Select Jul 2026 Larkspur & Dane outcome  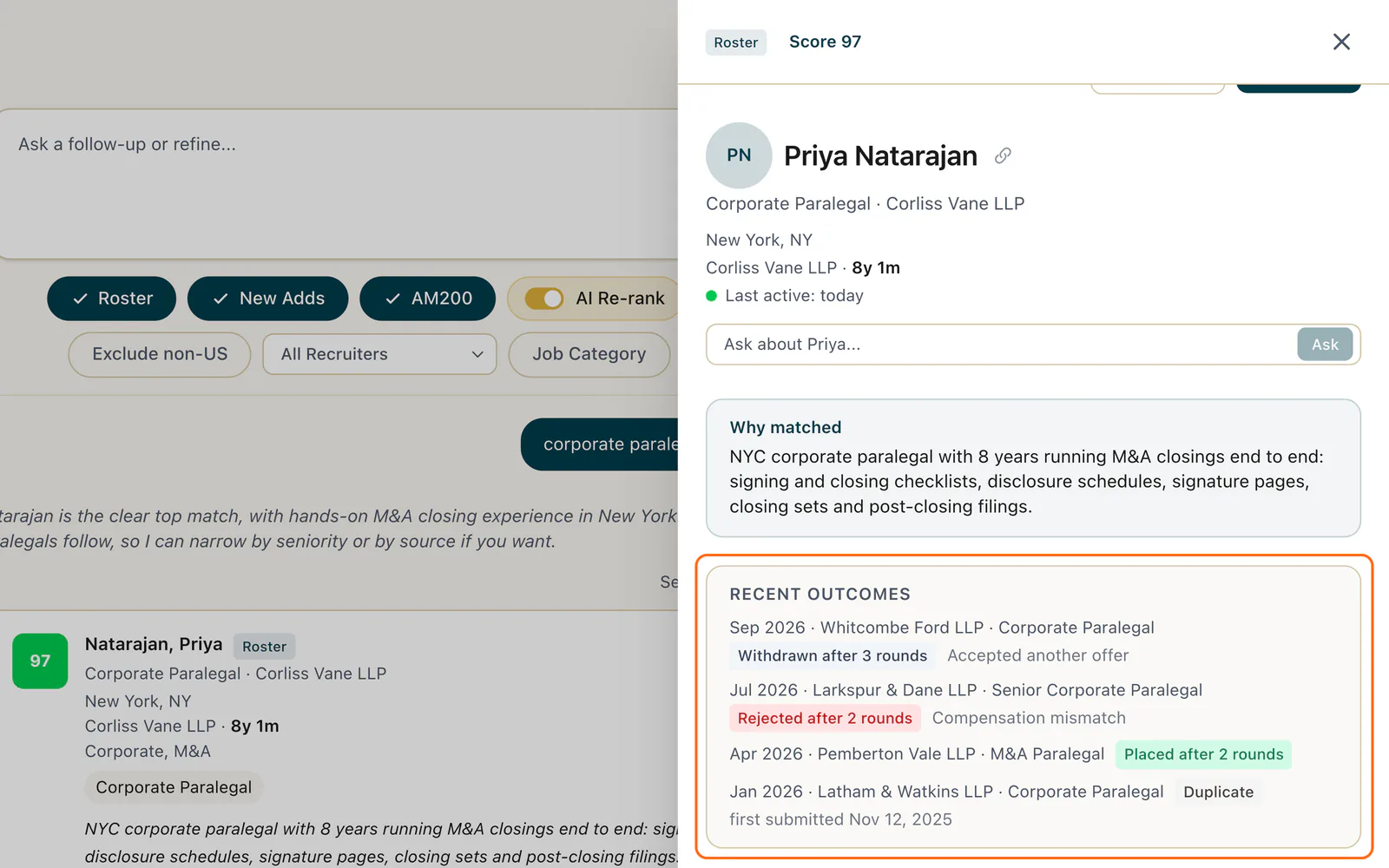966,690
